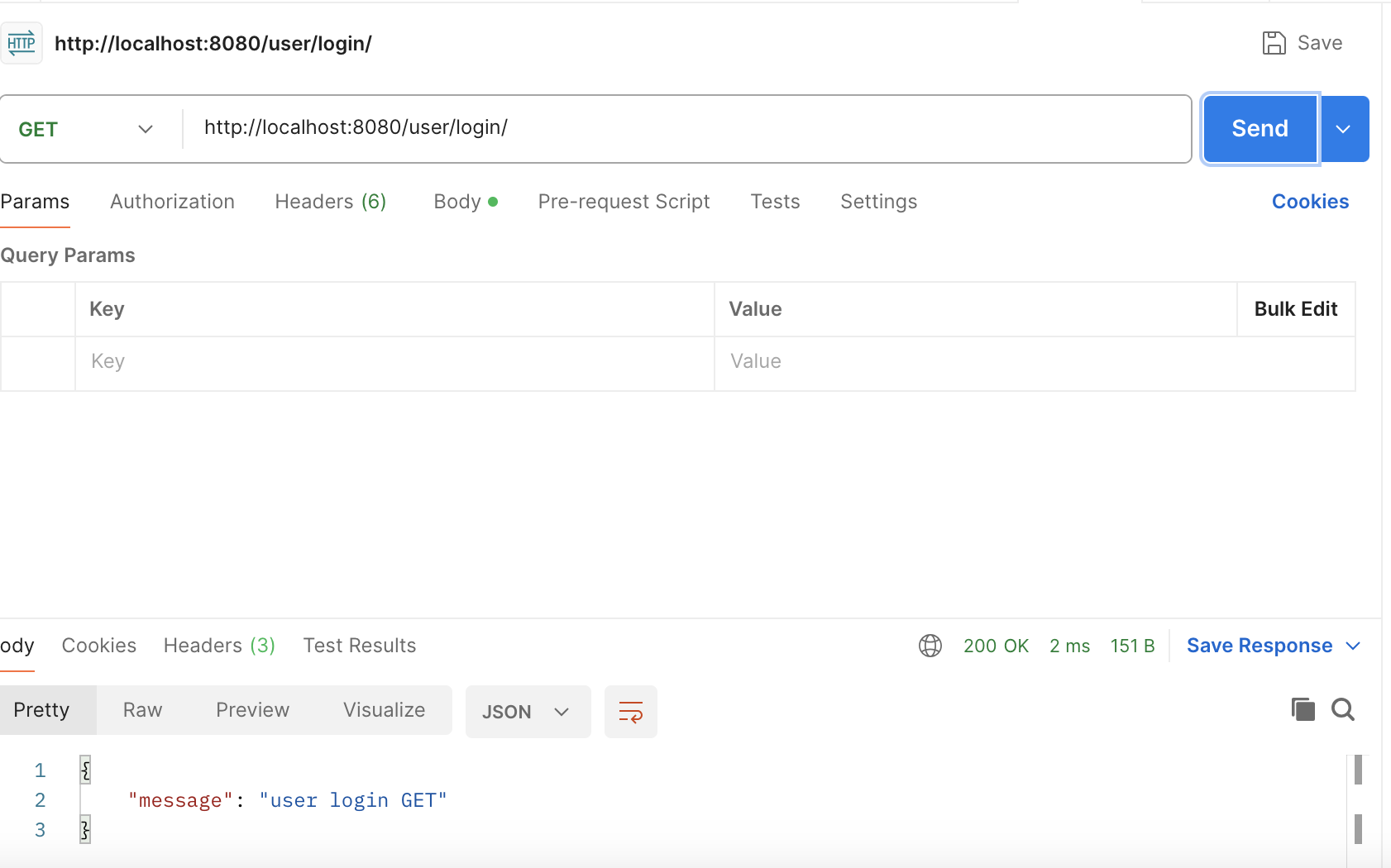Click the HTTP request type icon
Viewport: 1391px width, 868px height.
pyautogui.click(x=22, y=43)
